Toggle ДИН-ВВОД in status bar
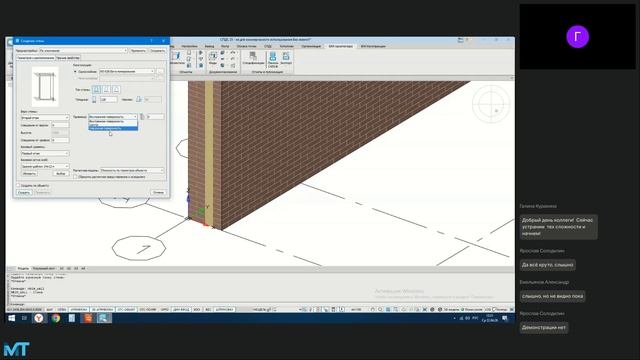The width and height of the screenshot is (640, 360). coord(181,310)
